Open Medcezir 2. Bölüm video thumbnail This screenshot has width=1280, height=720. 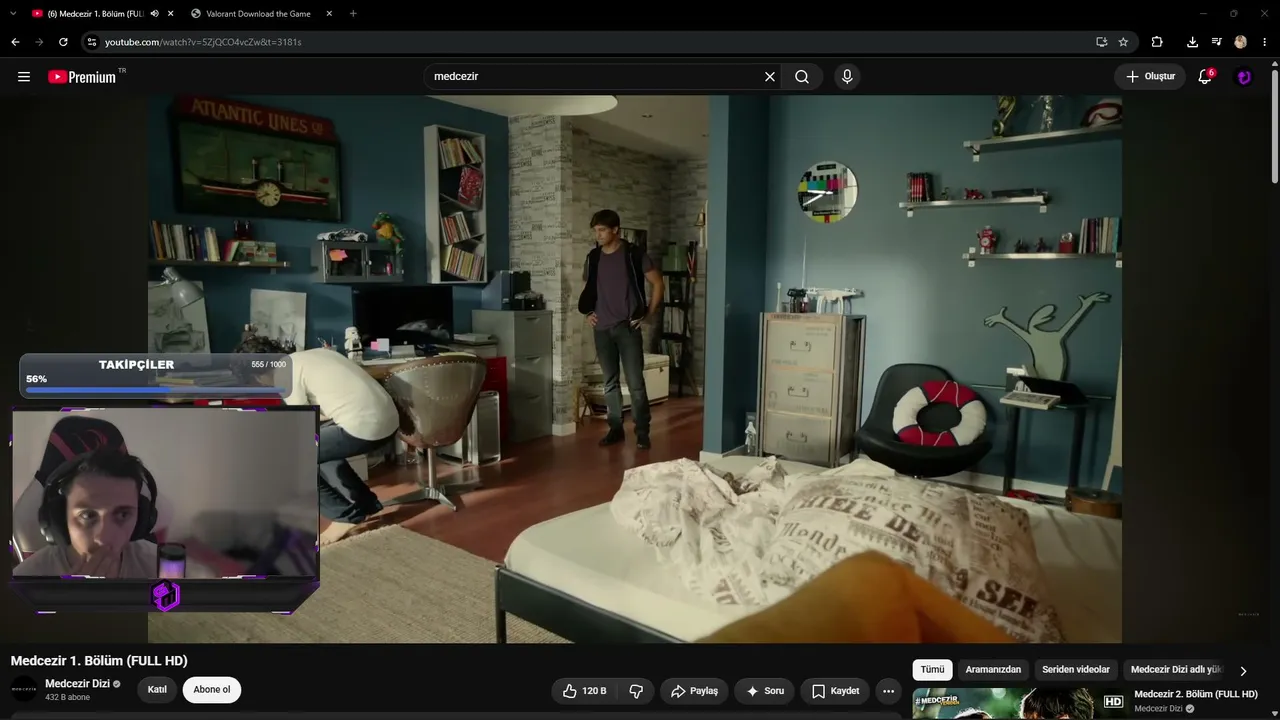1019,703
